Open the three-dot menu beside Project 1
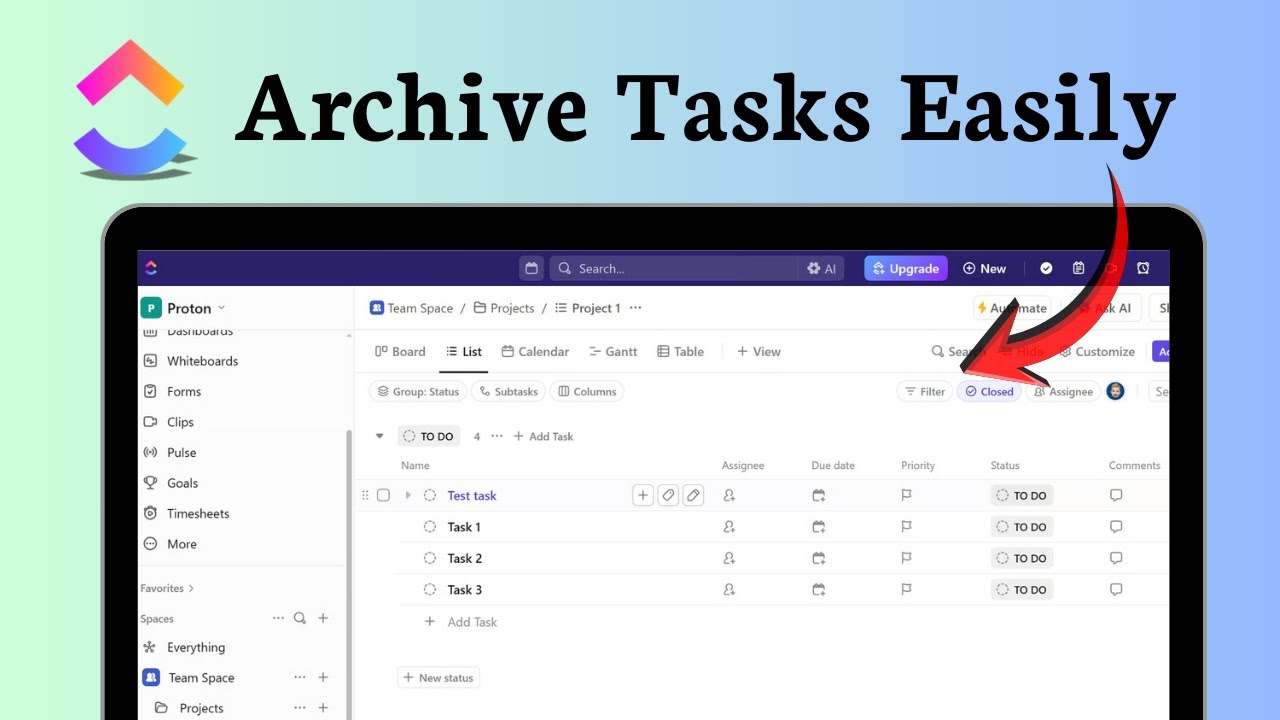The height and width of the screenshot is (720, 1280). tap(635, 308)
